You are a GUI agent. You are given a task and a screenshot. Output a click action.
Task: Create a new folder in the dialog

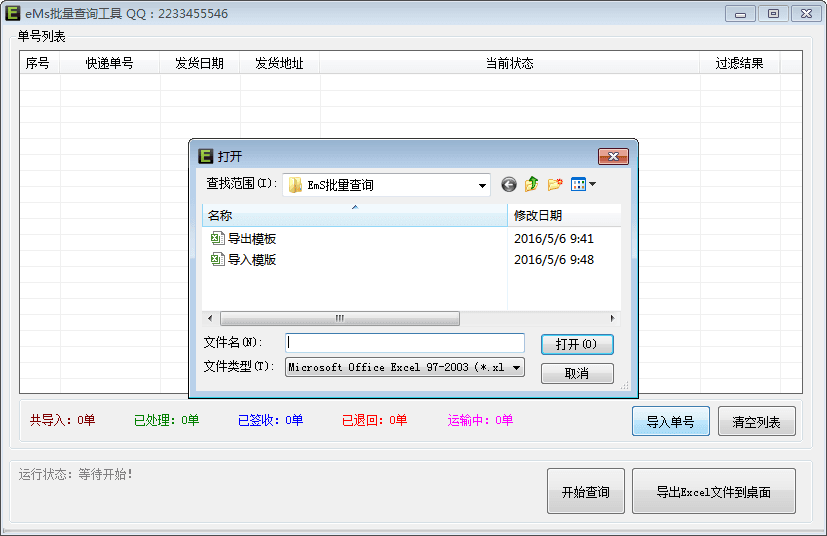(x=555, y=184)
